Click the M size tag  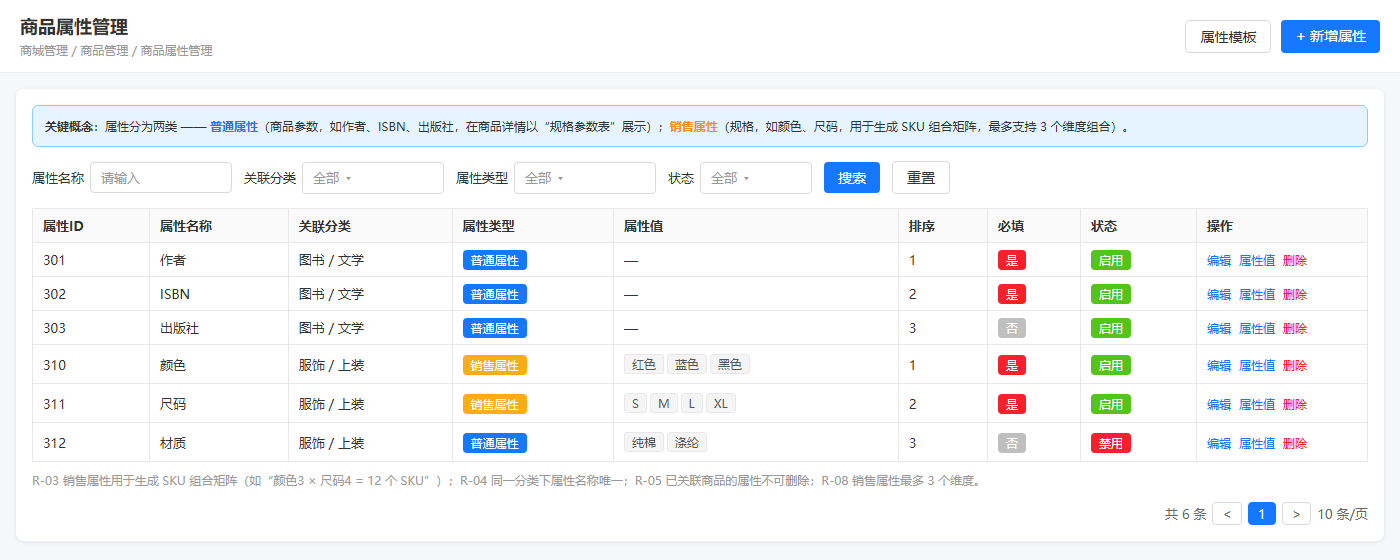664,403
